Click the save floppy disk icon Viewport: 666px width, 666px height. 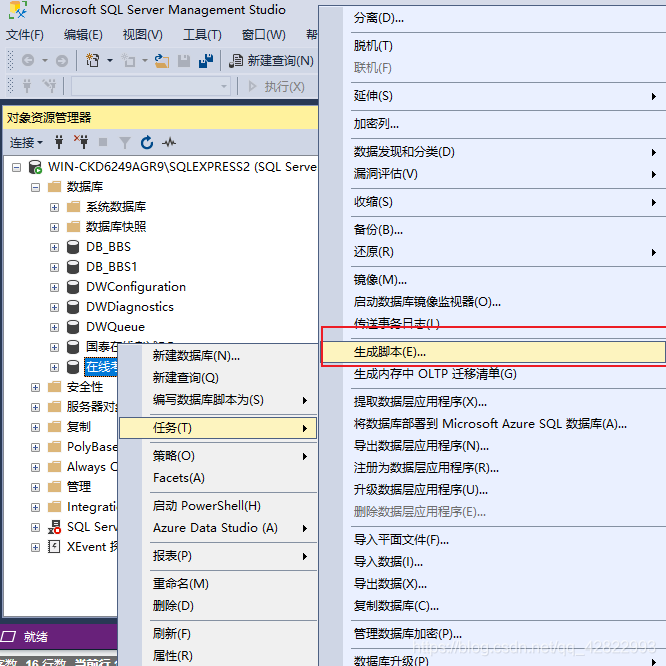coord(184,61)
